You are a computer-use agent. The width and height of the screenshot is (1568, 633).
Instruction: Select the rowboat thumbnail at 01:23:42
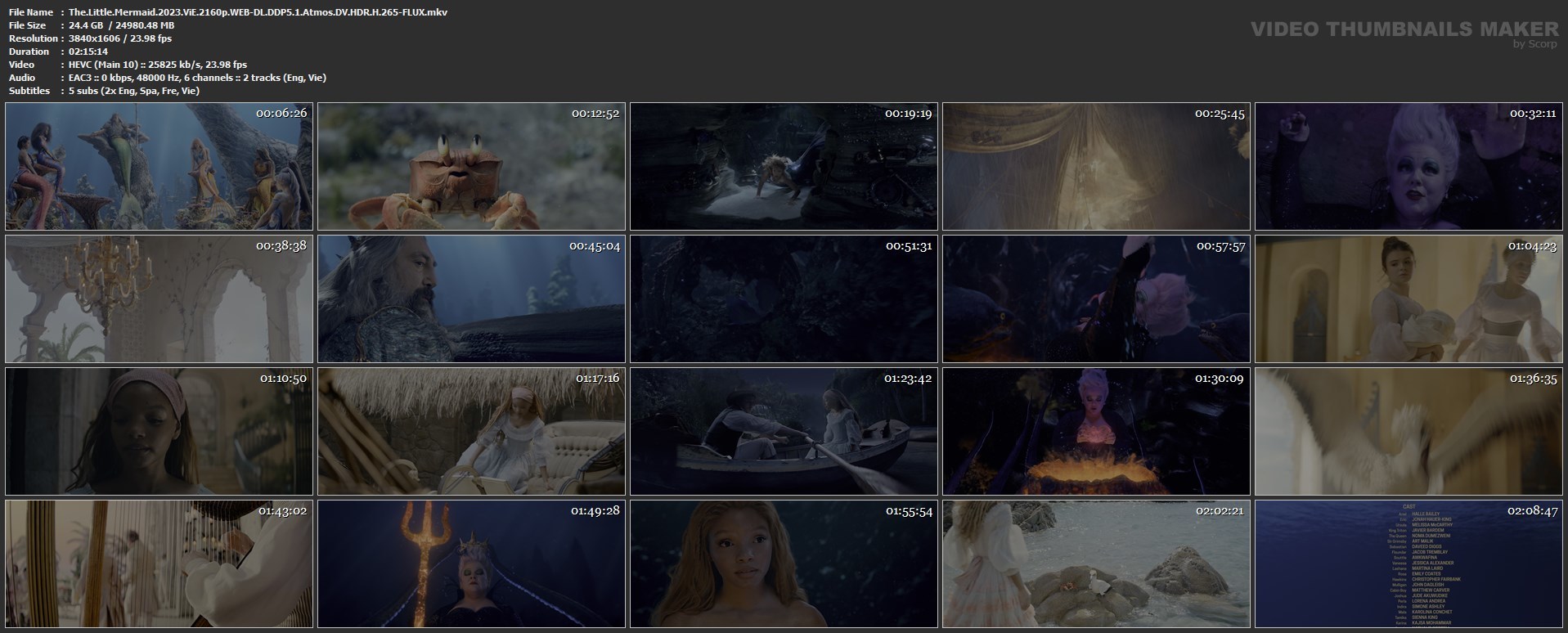click(x=784, y=431)
